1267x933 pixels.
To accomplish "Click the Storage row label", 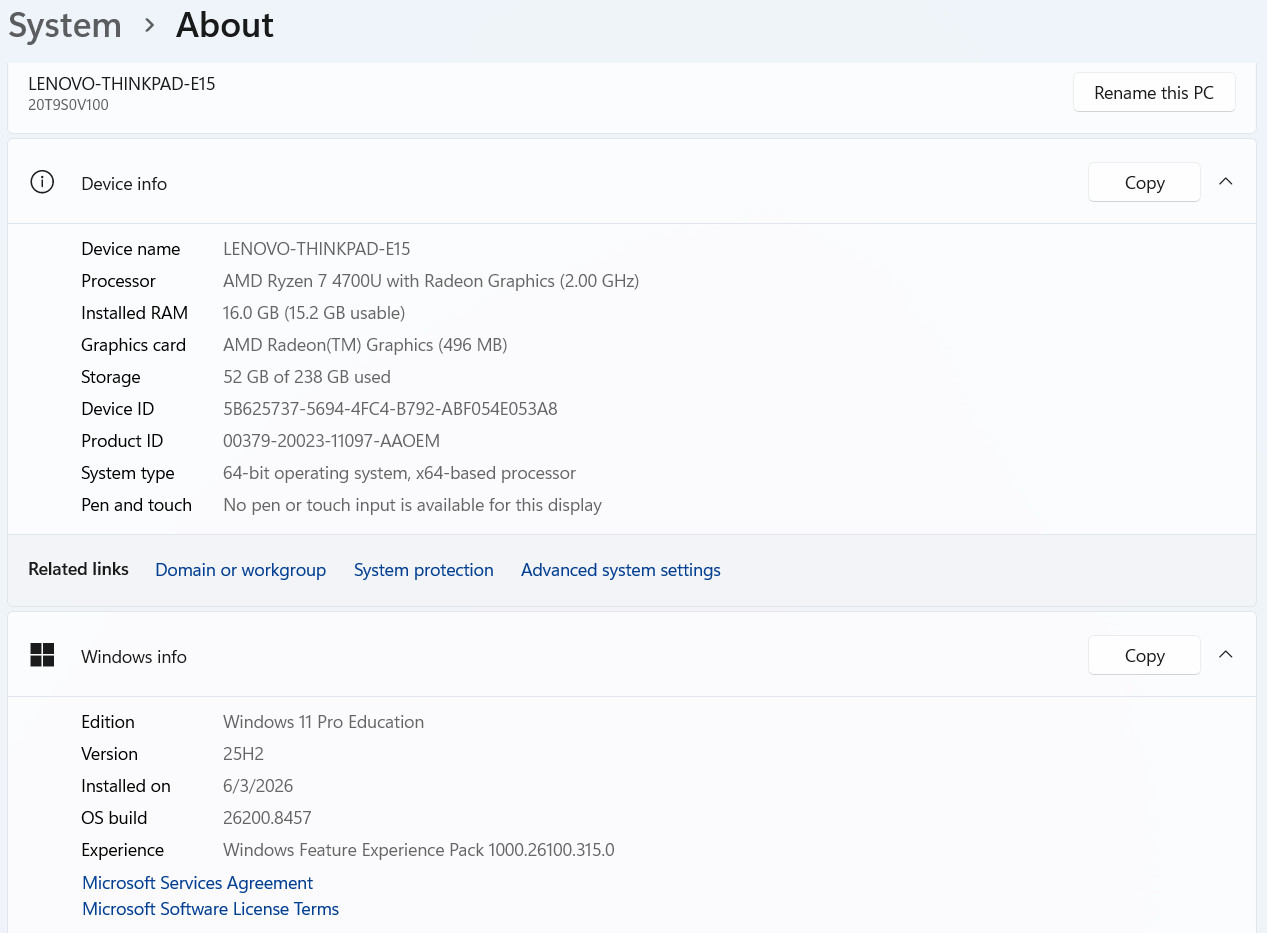I will [x=110, y=377].
